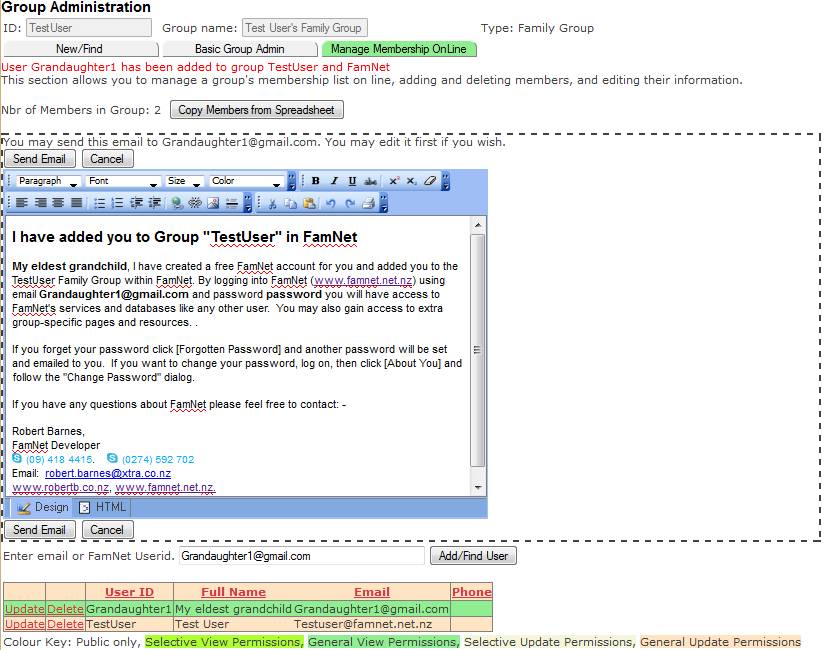This screenshot has width=824, height=650.
Task: Expand overflow options after the horizontal rule icon
Action: [248, 203]
